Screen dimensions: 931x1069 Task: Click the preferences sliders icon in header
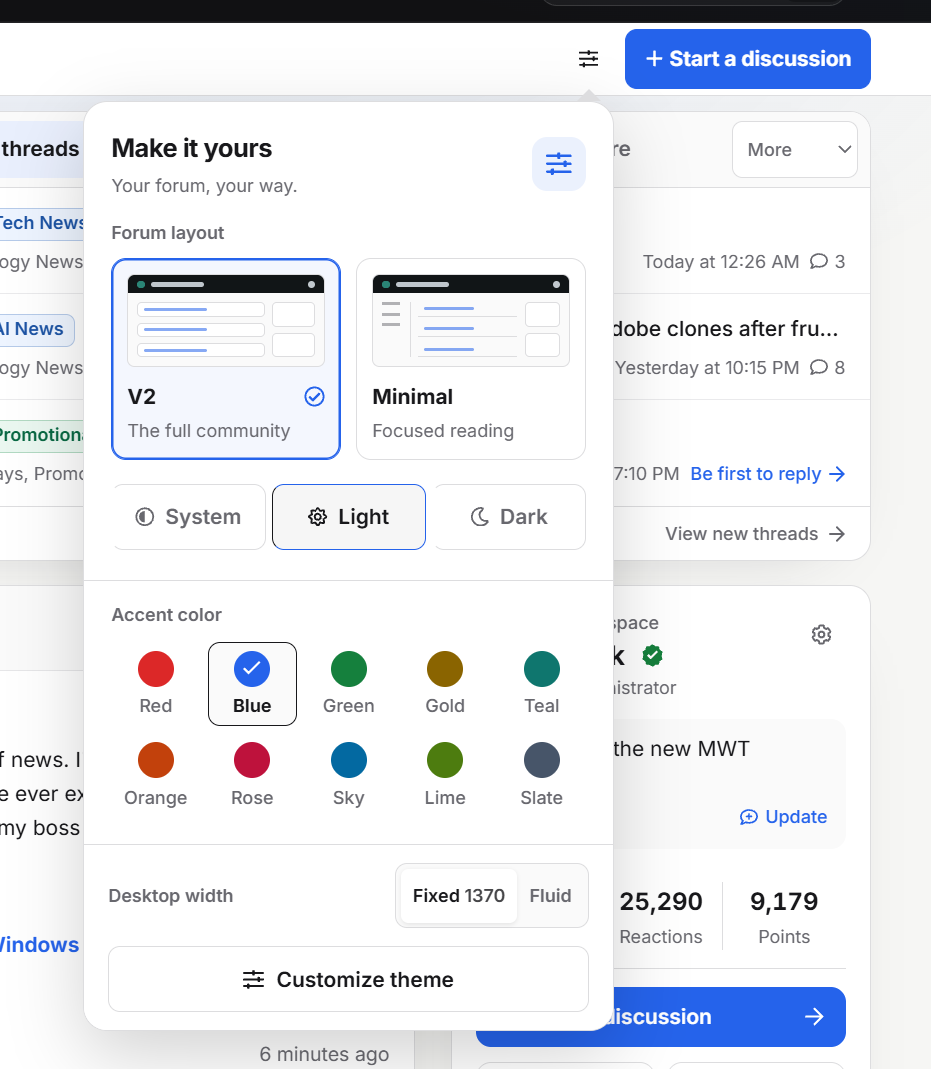[588, 59]
